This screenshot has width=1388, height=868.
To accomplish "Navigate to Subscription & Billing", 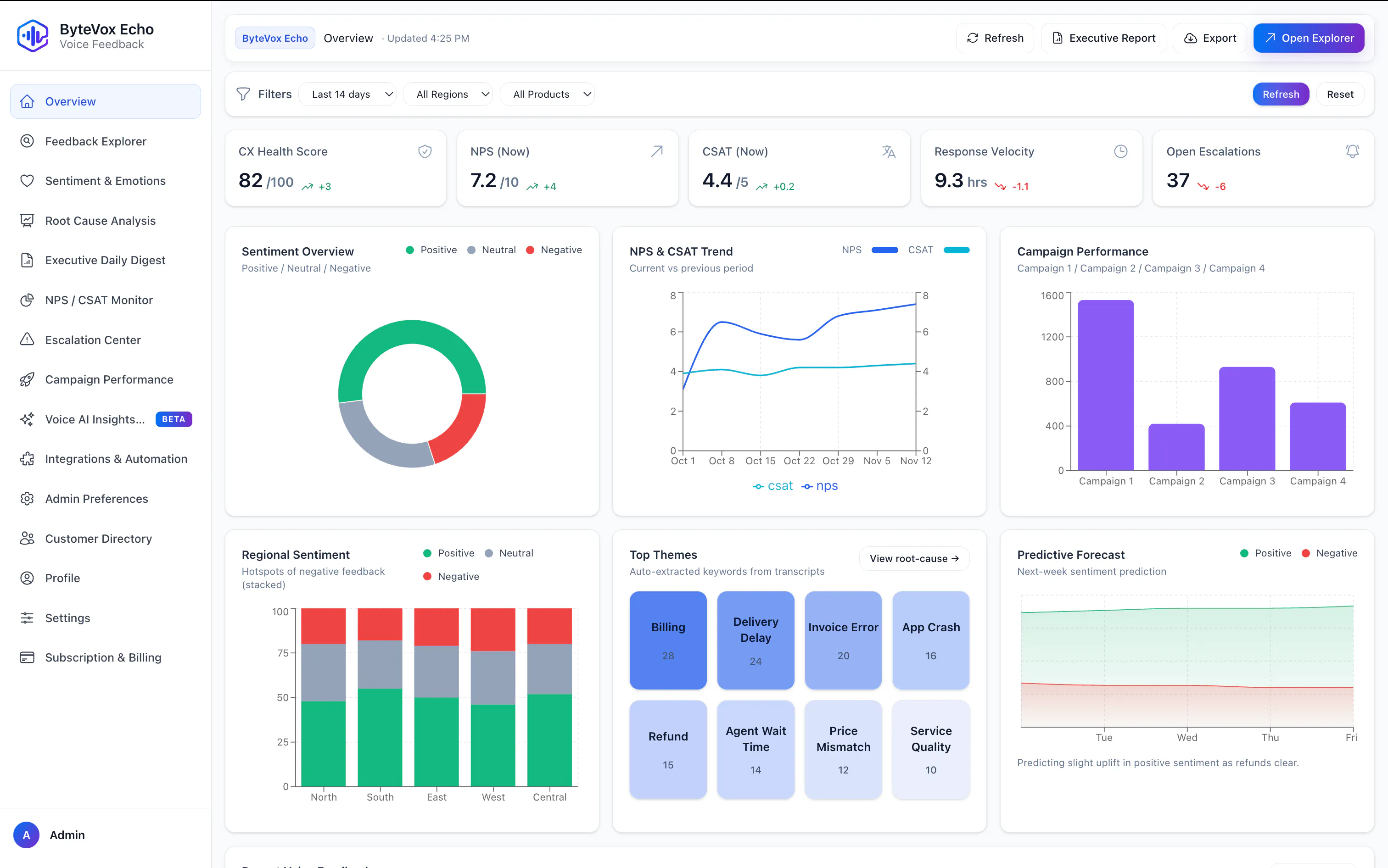I will (x=106, y=657).
